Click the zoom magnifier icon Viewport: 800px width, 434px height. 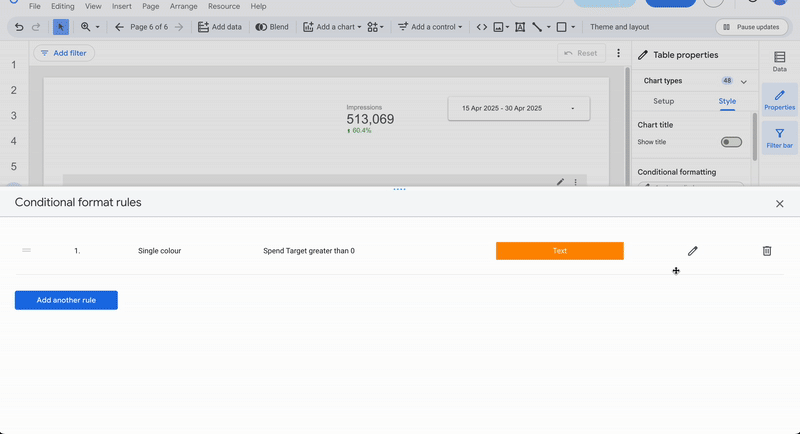click(x=85, y=27)
